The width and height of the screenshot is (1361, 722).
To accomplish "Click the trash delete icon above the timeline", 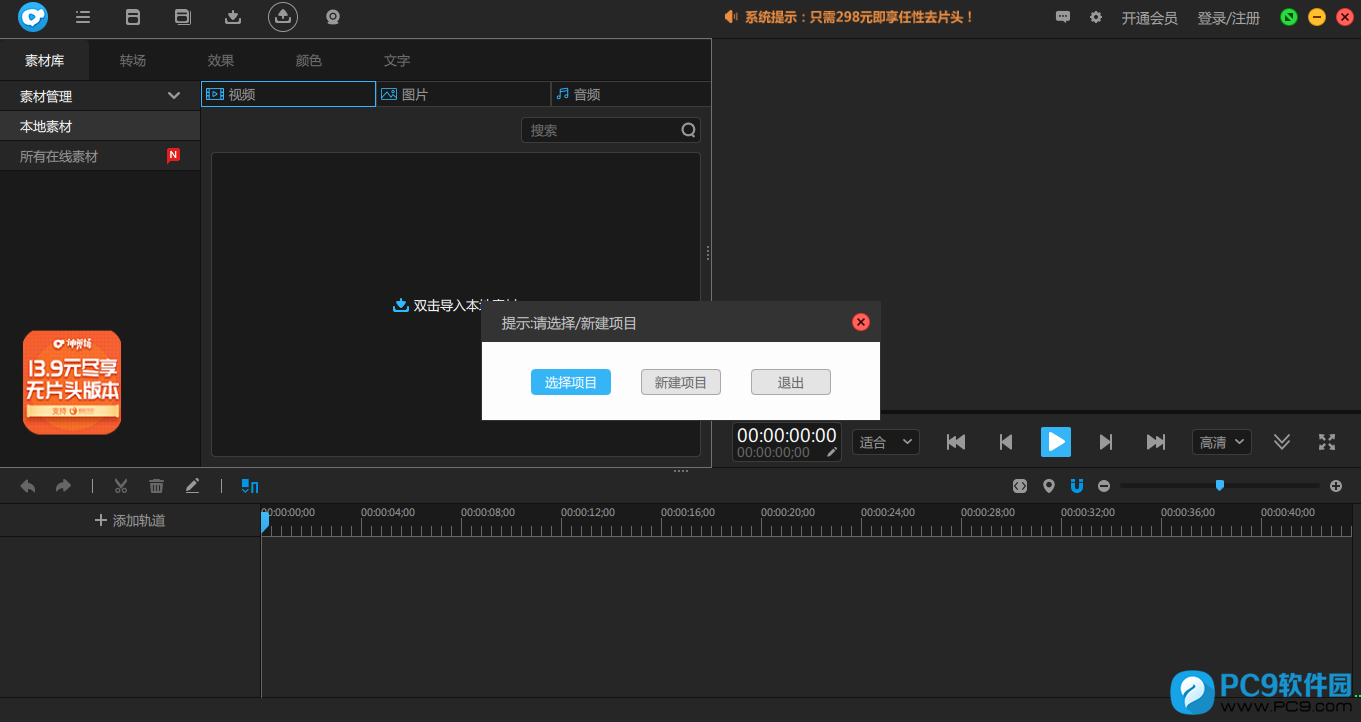I will [156, 486].
